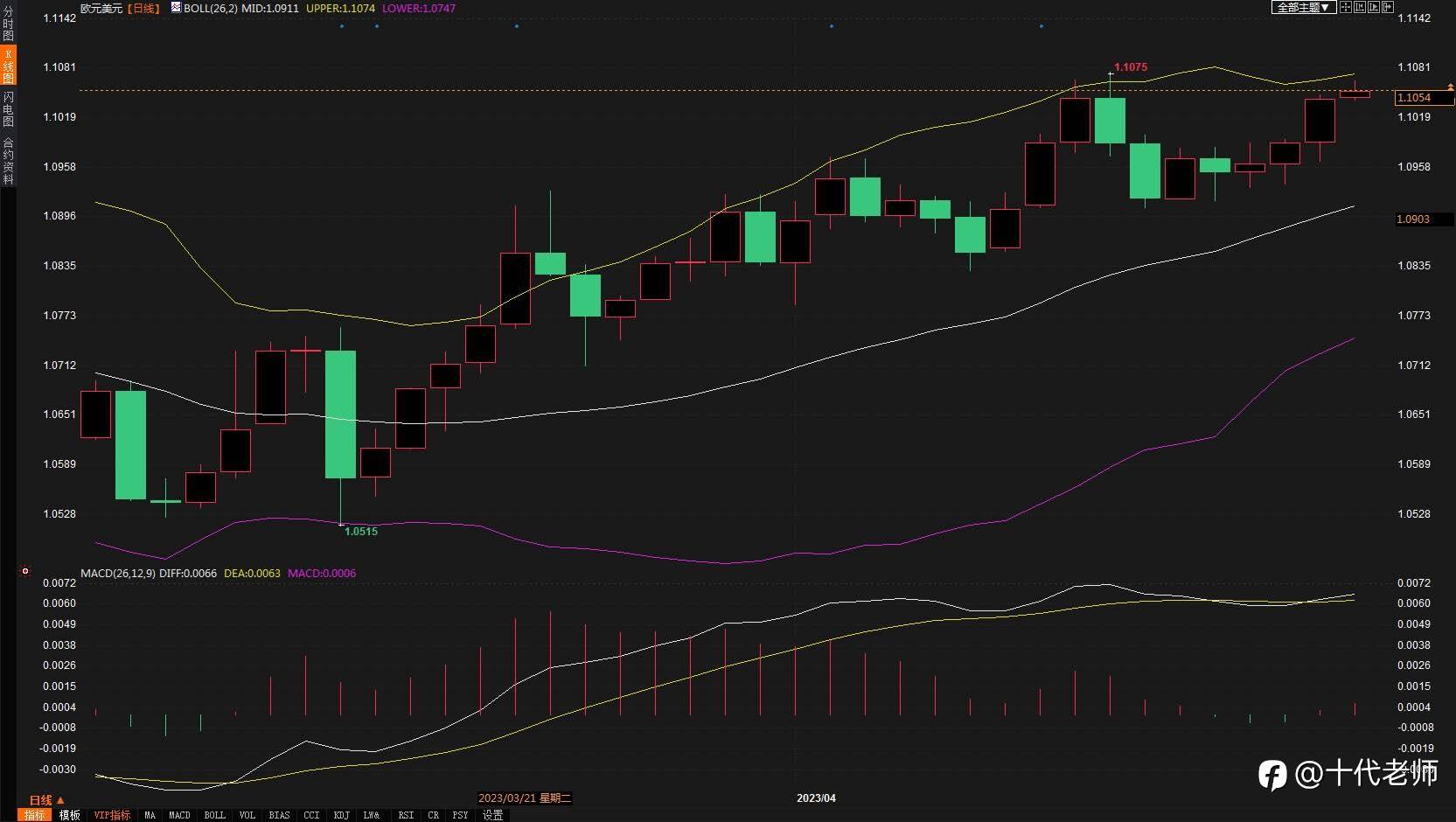Image resolution: width=1456 pixels, height=822 pixels.
Task: Apply the MA indicator
Action: click(150, 815)
